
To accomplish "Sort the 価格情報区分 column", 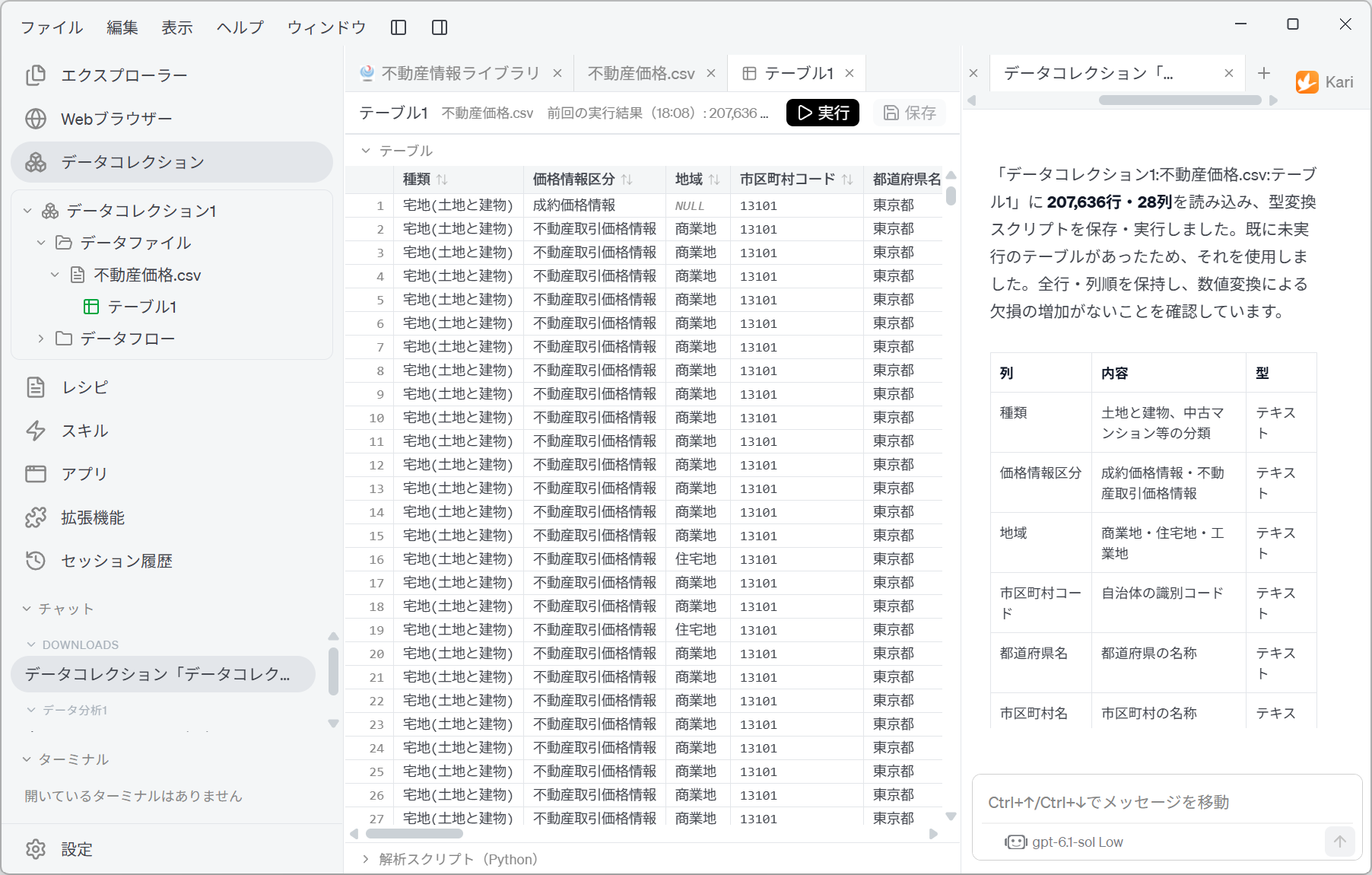I will pyautogui.click(x=627, y=180).
